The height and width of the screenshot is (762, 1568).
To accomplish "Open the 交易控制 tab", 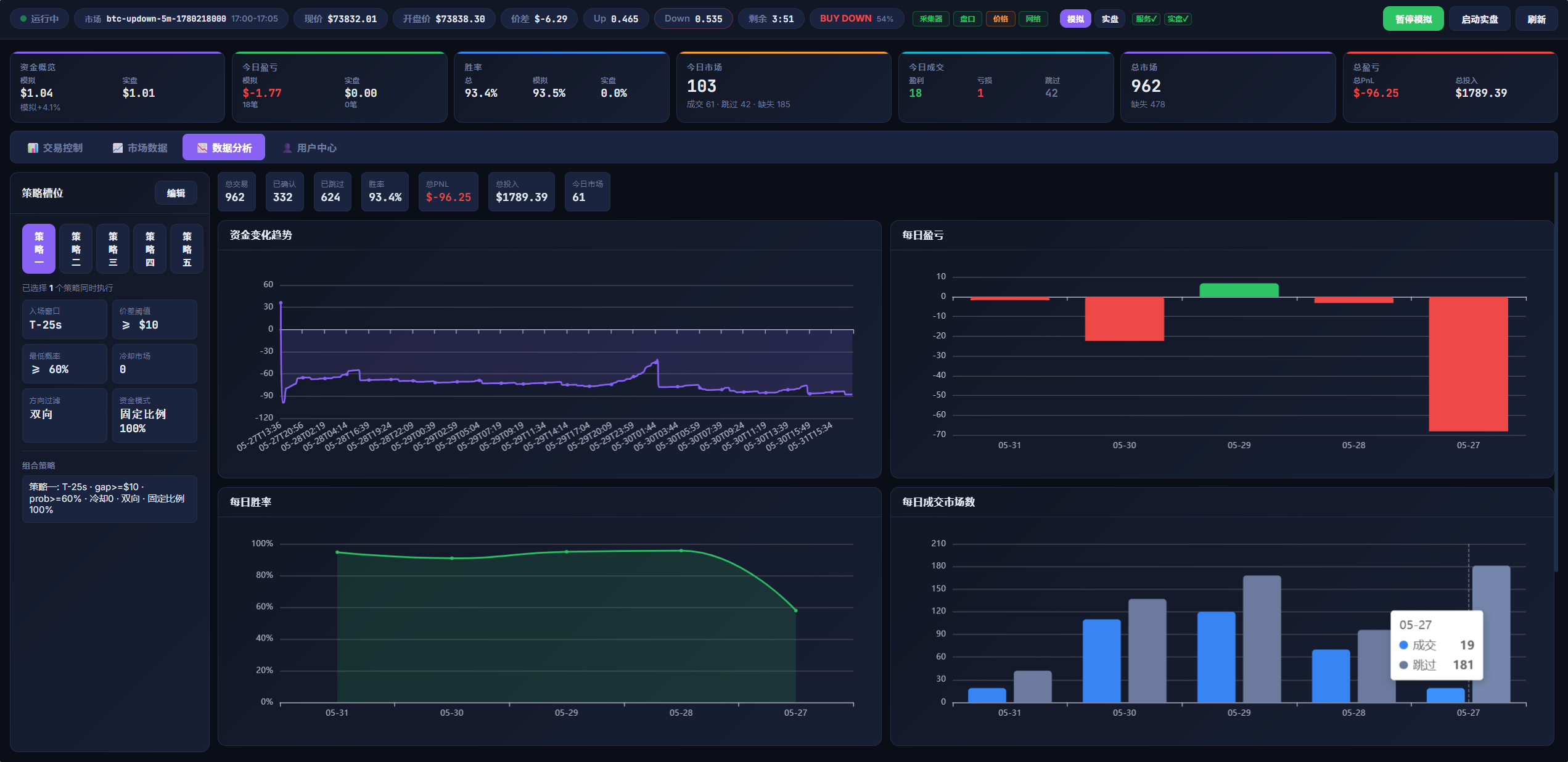I will pyautogui.click(x=55, y=148).
